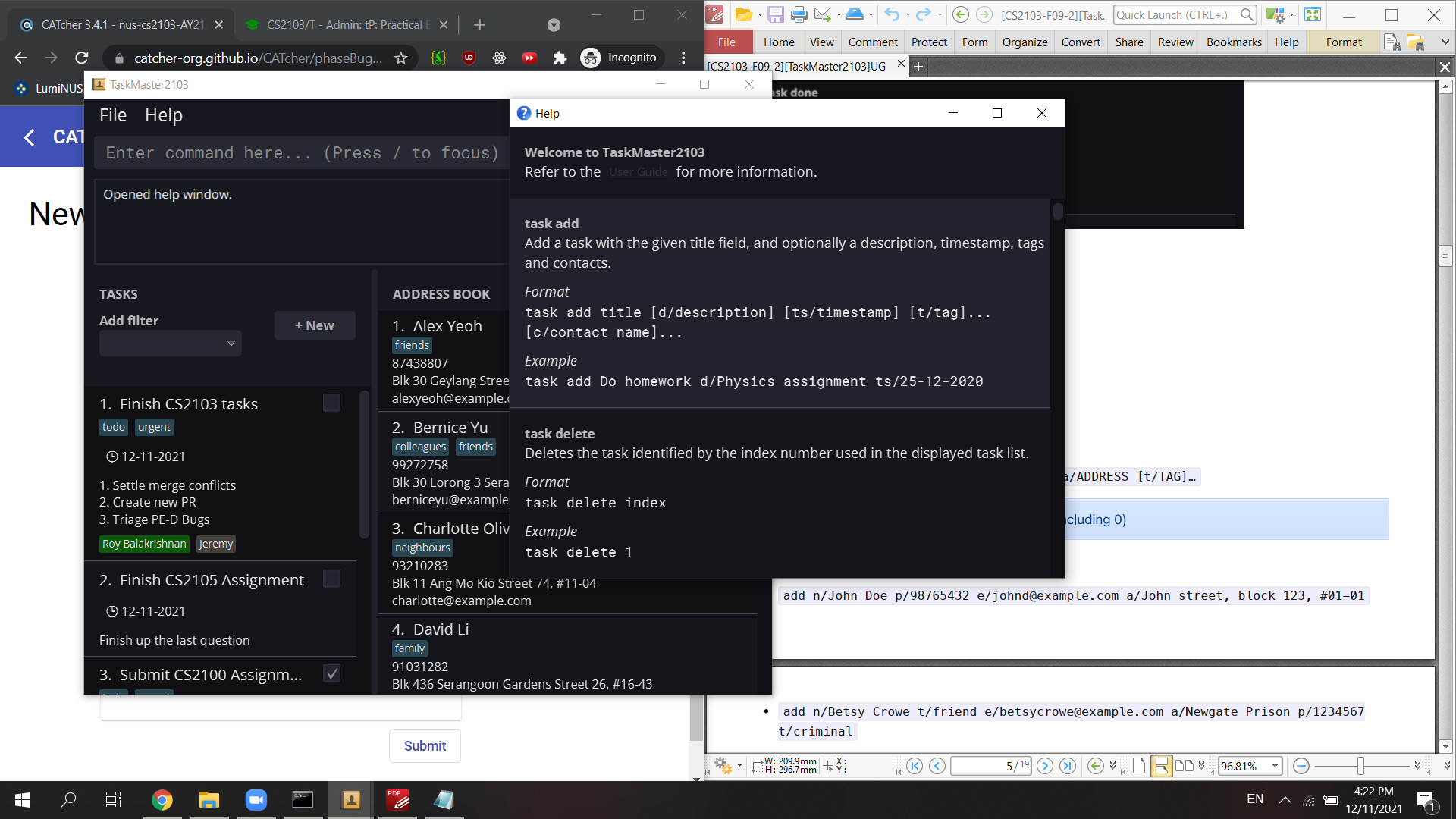Open Chrome tab search dropdown
The width and height of the screenshot is (1456, 819).
554,25
